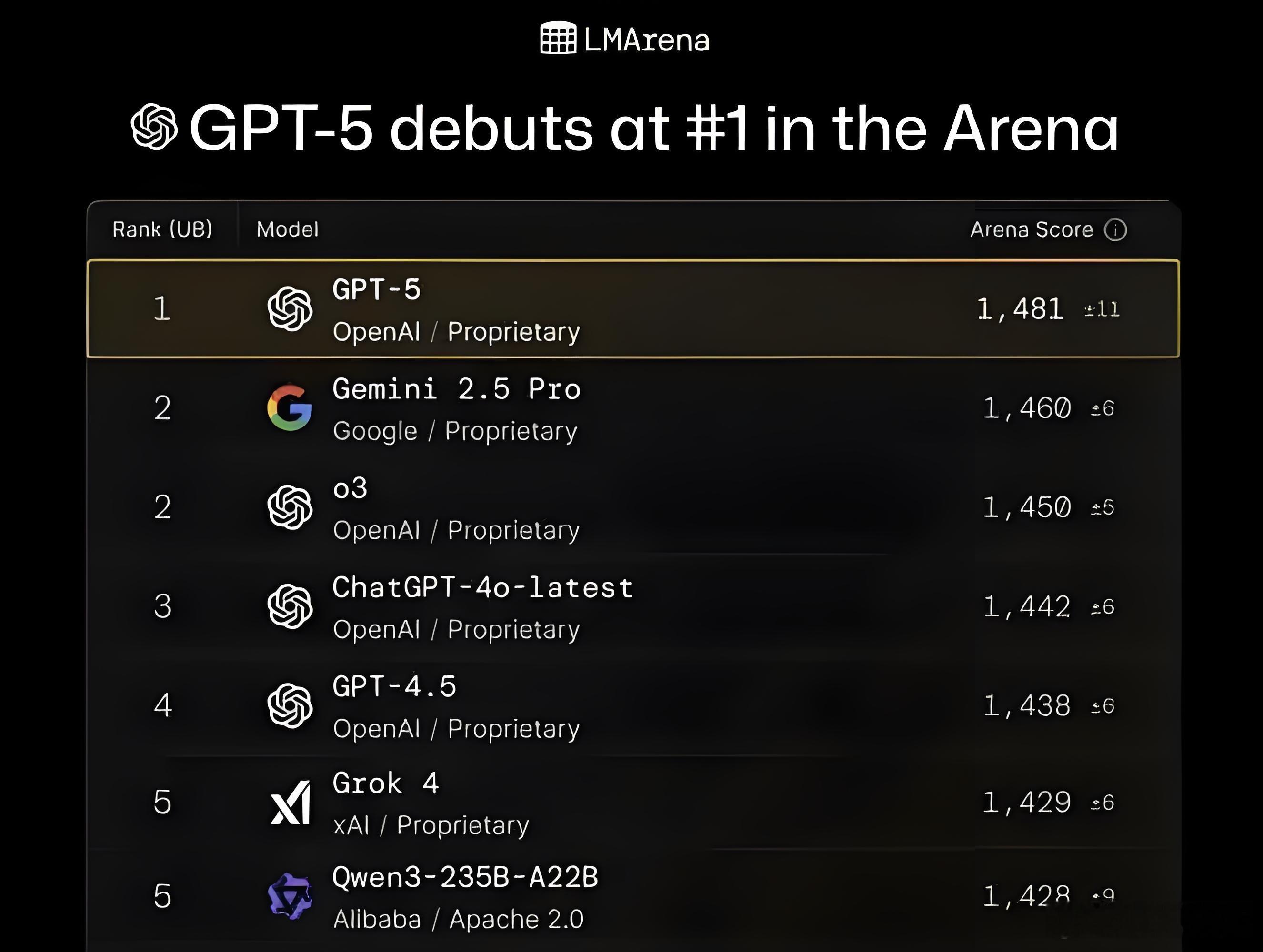The width and height of the screenshot is (1263, 952).
Task: Sort by the Arena Score header
Action: pos(1031,229)
